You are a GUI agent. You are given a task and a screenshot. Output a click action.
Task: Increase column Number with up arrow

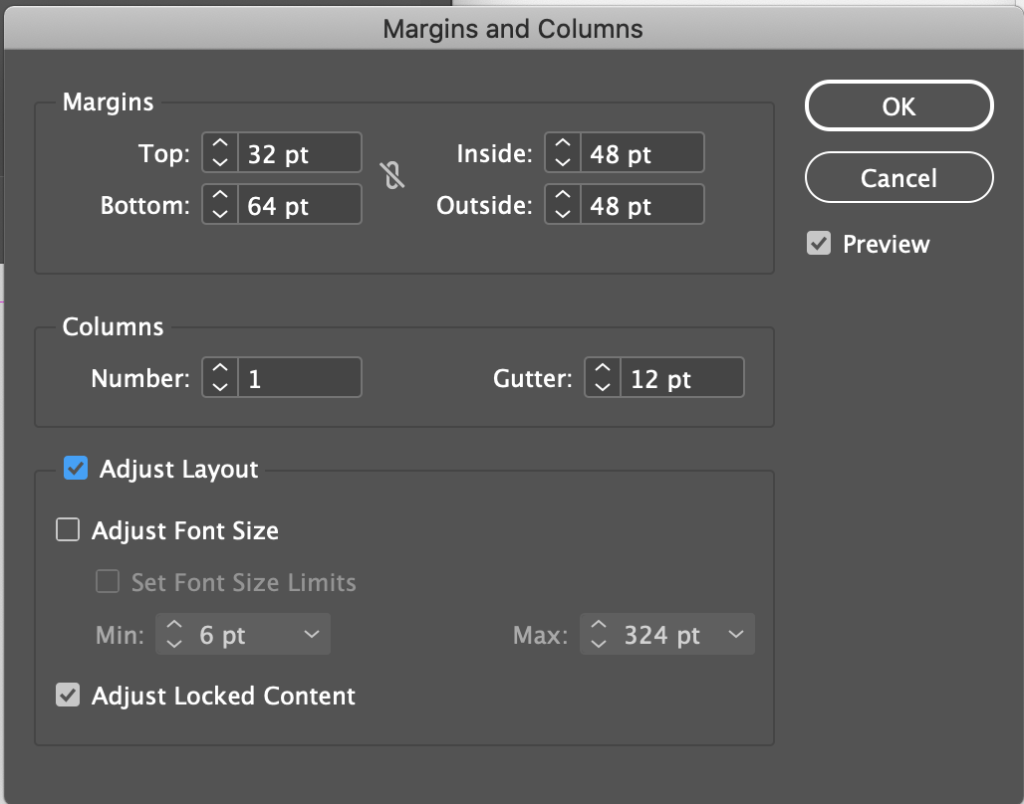(x=218, y=370)
